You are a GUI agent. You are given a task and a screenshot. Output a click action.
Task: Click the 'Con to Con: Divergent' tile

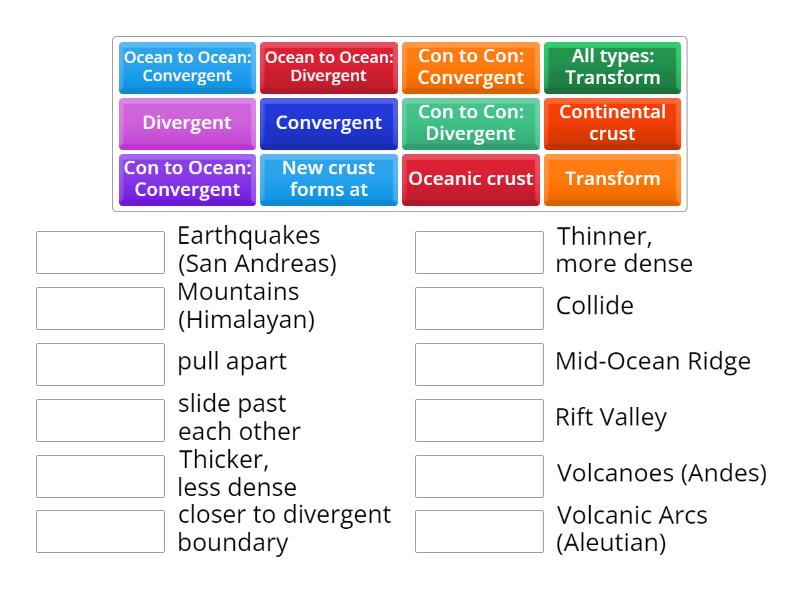coord(470,123)
